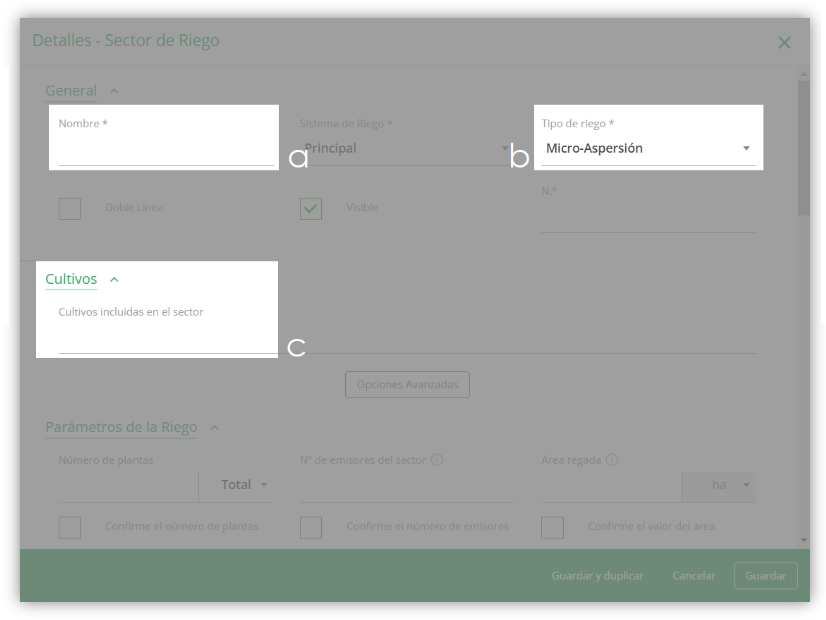Image resolution: width=826 pixels, height=620 pixels.
Task: Uncheck the Visible checkbox
Action: (x=311, y=209)
